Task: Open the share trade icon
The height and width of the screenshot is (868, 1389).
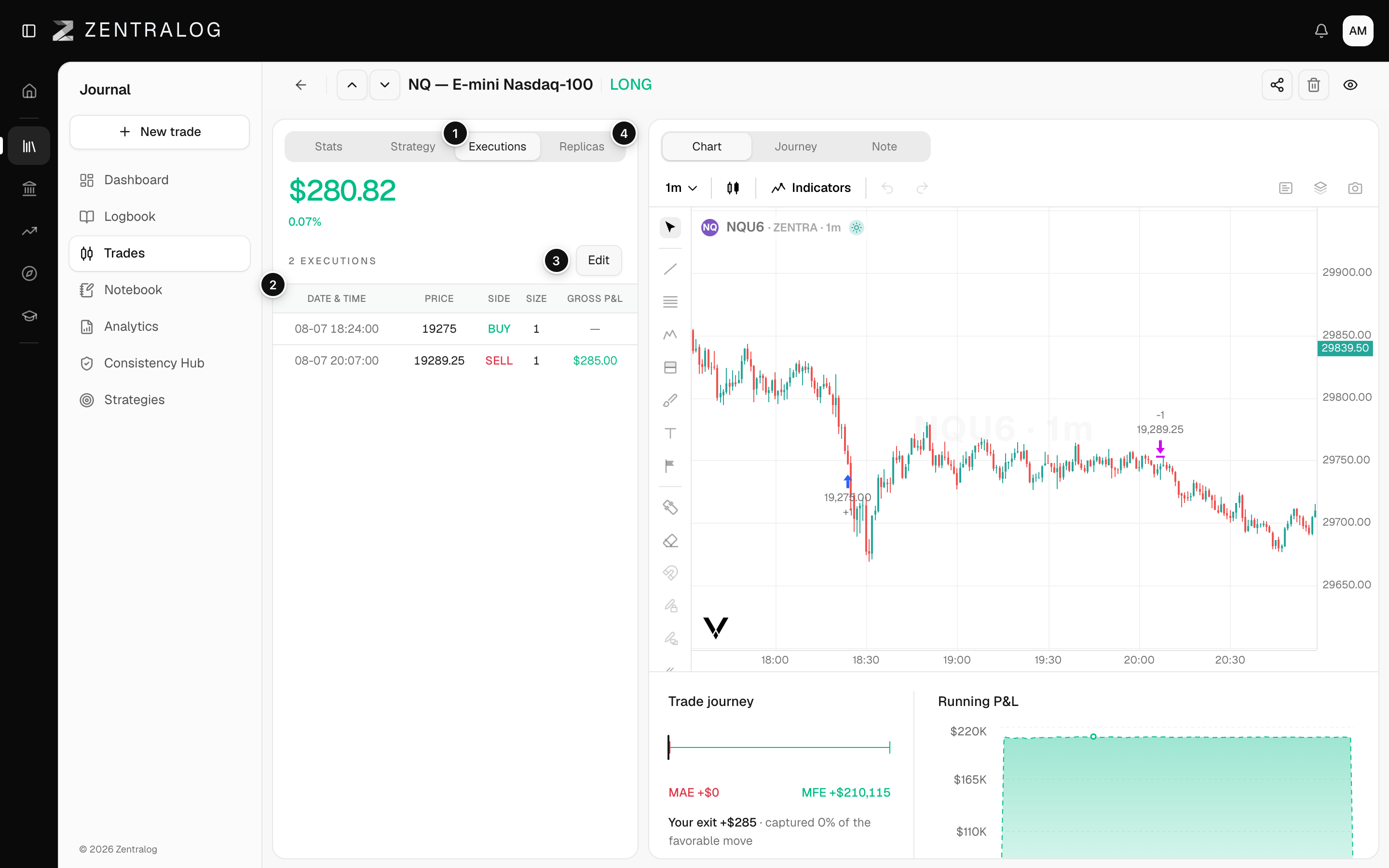Action: coord(1277,85)
